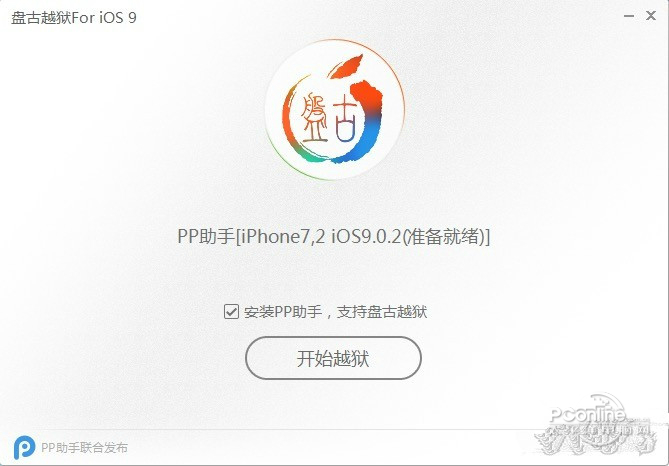This screenshot has height=466, width=669.
Task: Click the 盘古越狱For iOS 9 window title
Action: tap(74, 18)
